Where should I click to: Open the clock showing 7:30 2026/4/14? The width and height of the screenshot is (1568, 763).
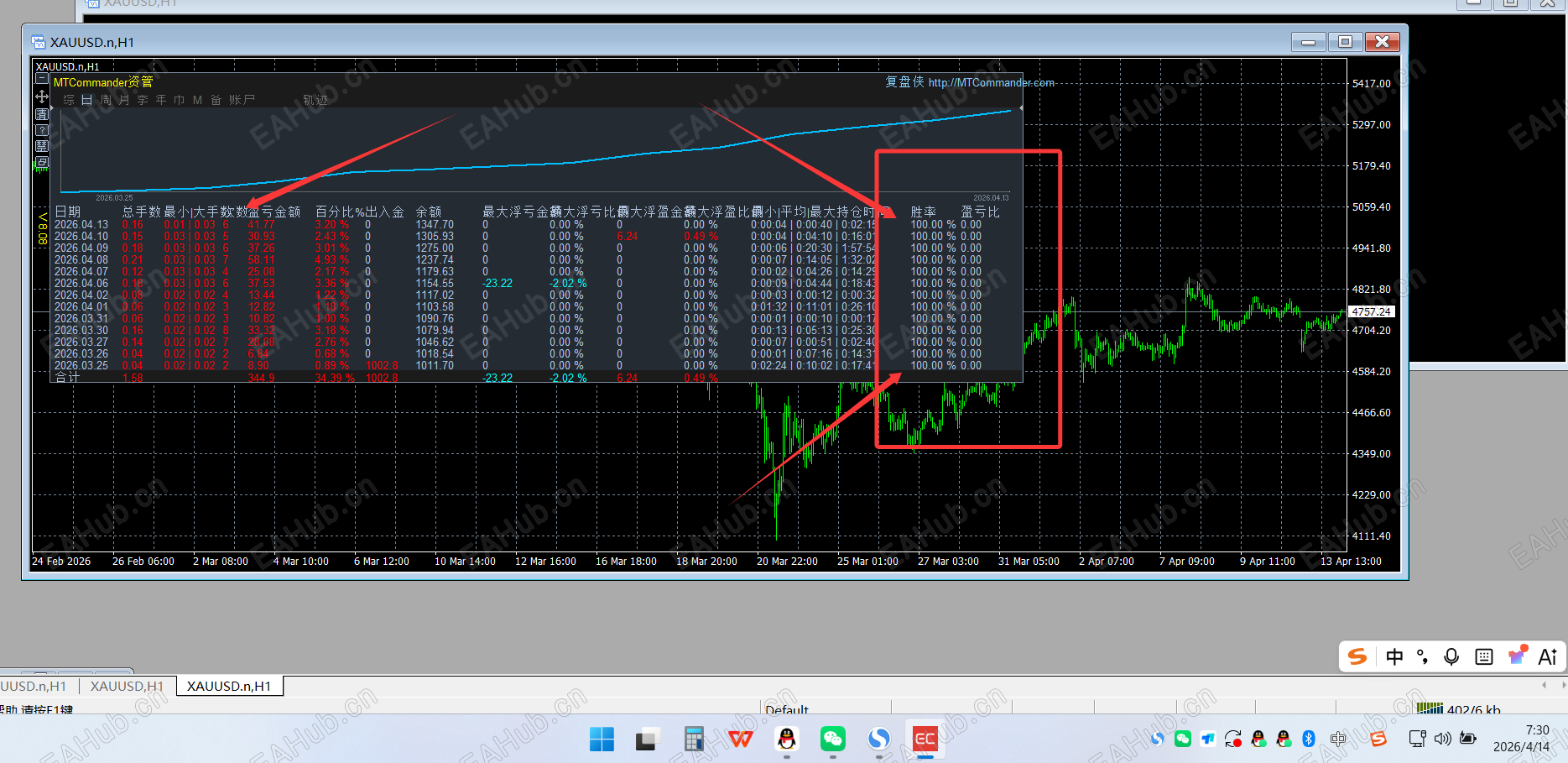click(x=1521, y=739)
